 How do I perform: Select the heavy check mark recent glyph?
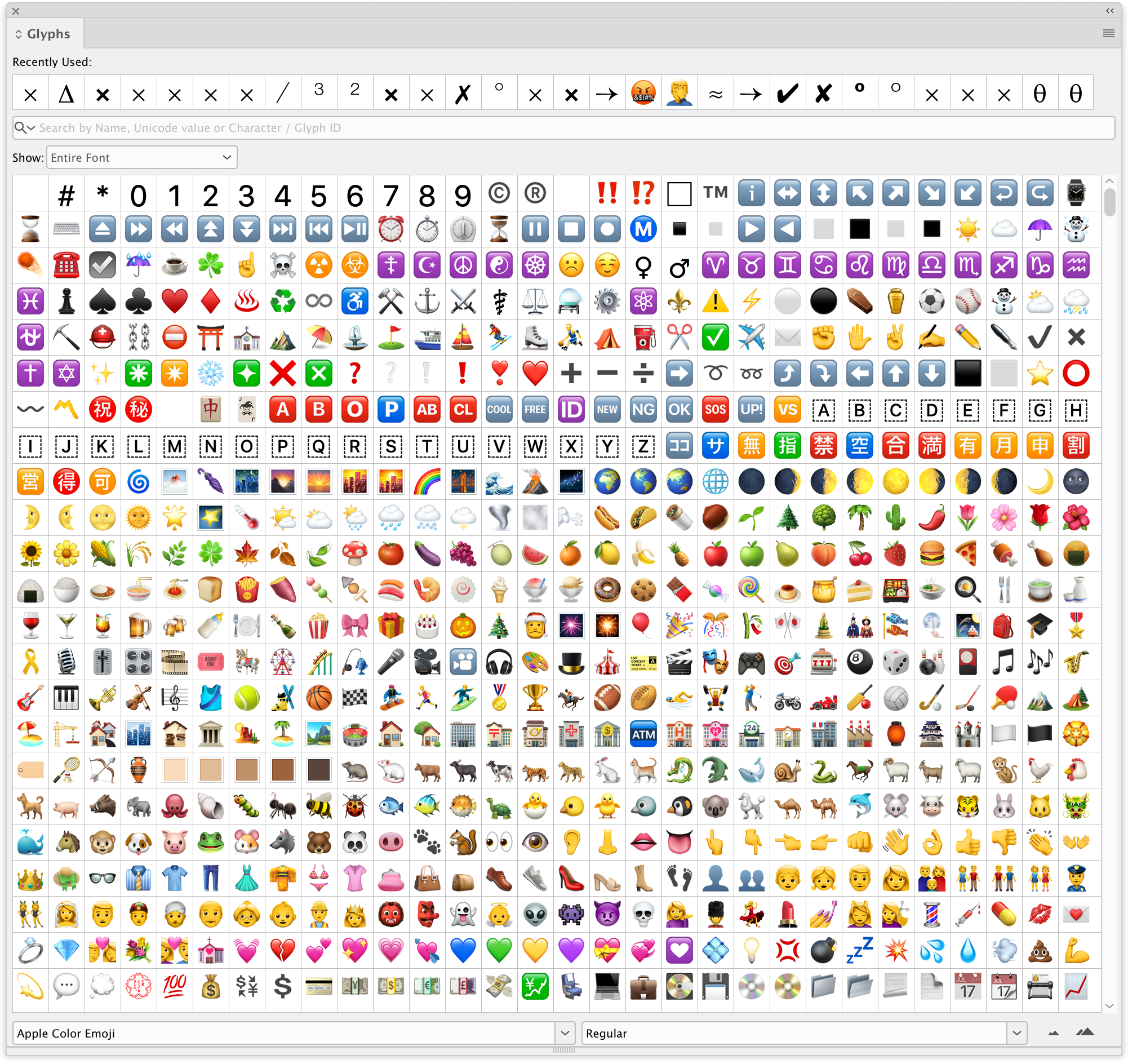point(787,93)
